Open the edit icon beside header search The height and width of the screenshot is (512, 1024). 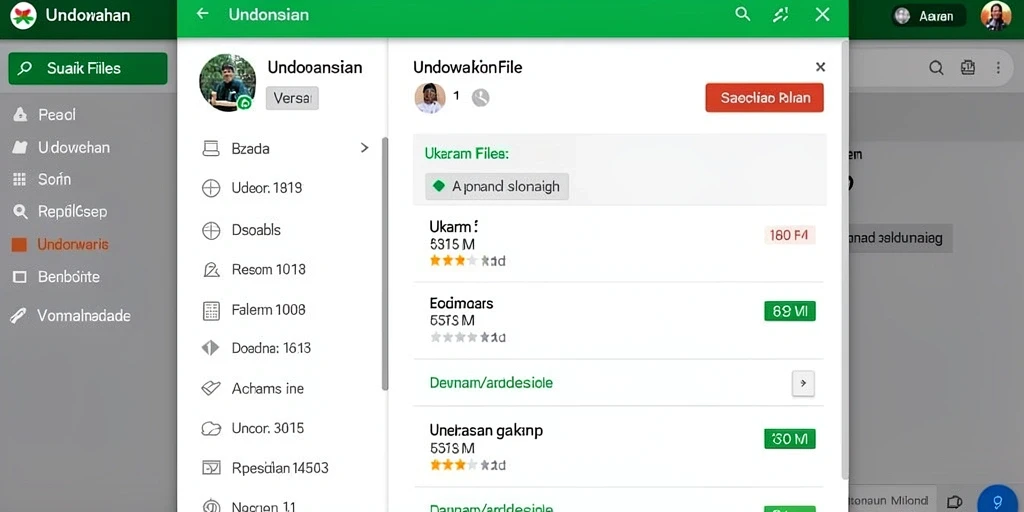[780, 14]
